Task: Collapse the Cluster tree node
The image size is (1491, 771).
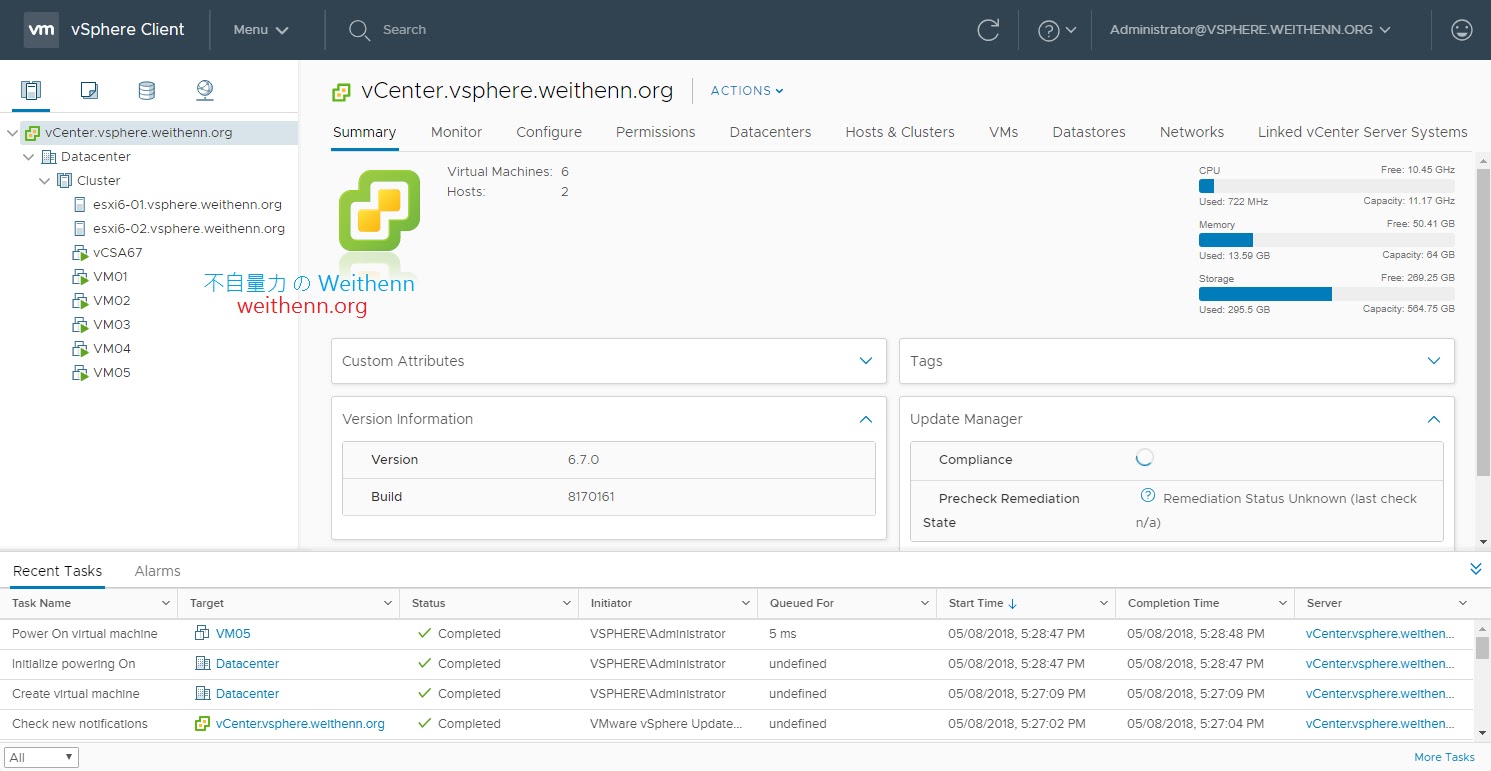Action: 43,180
